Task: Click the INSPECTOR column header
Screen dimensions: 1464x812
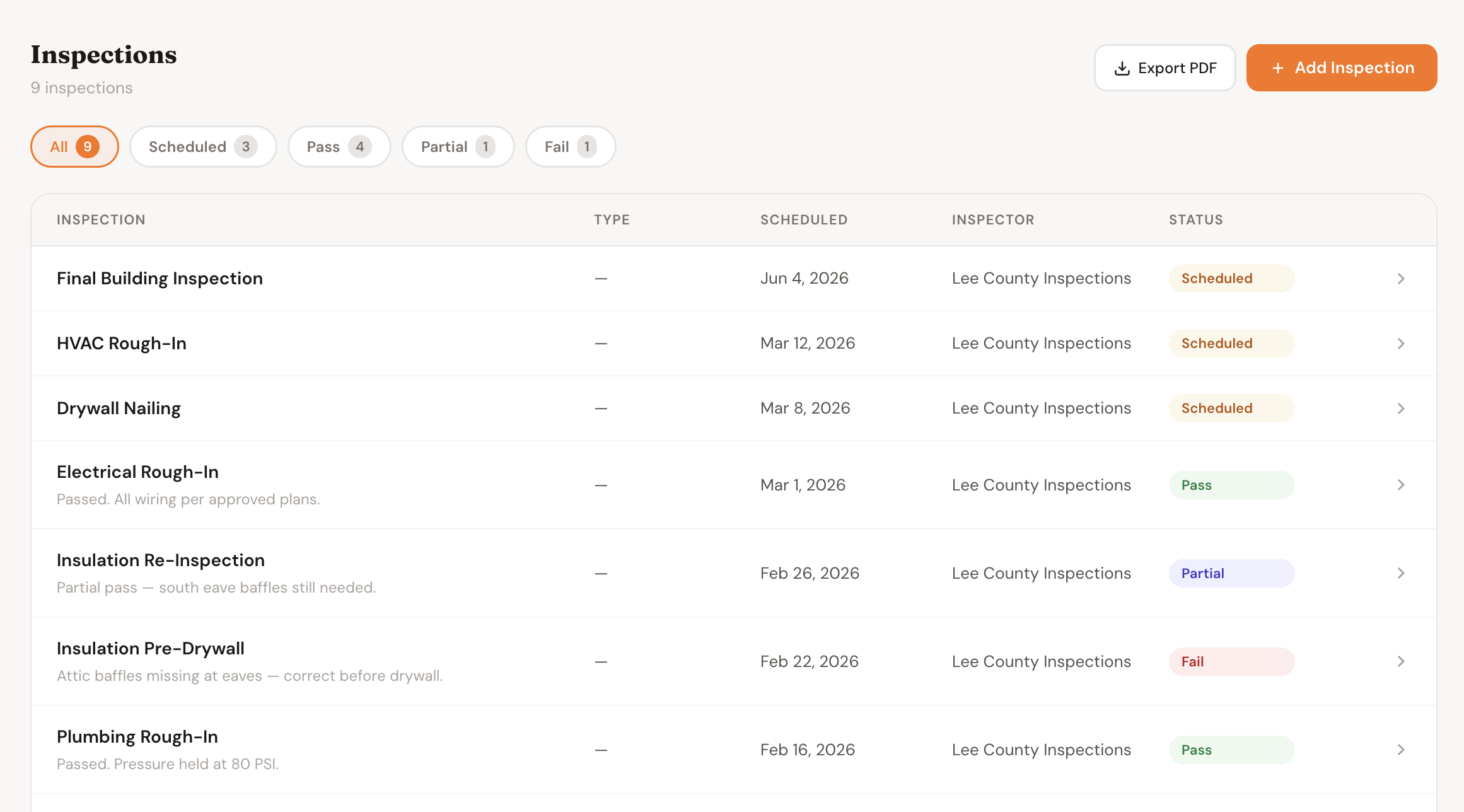Action: click(993, 220)
